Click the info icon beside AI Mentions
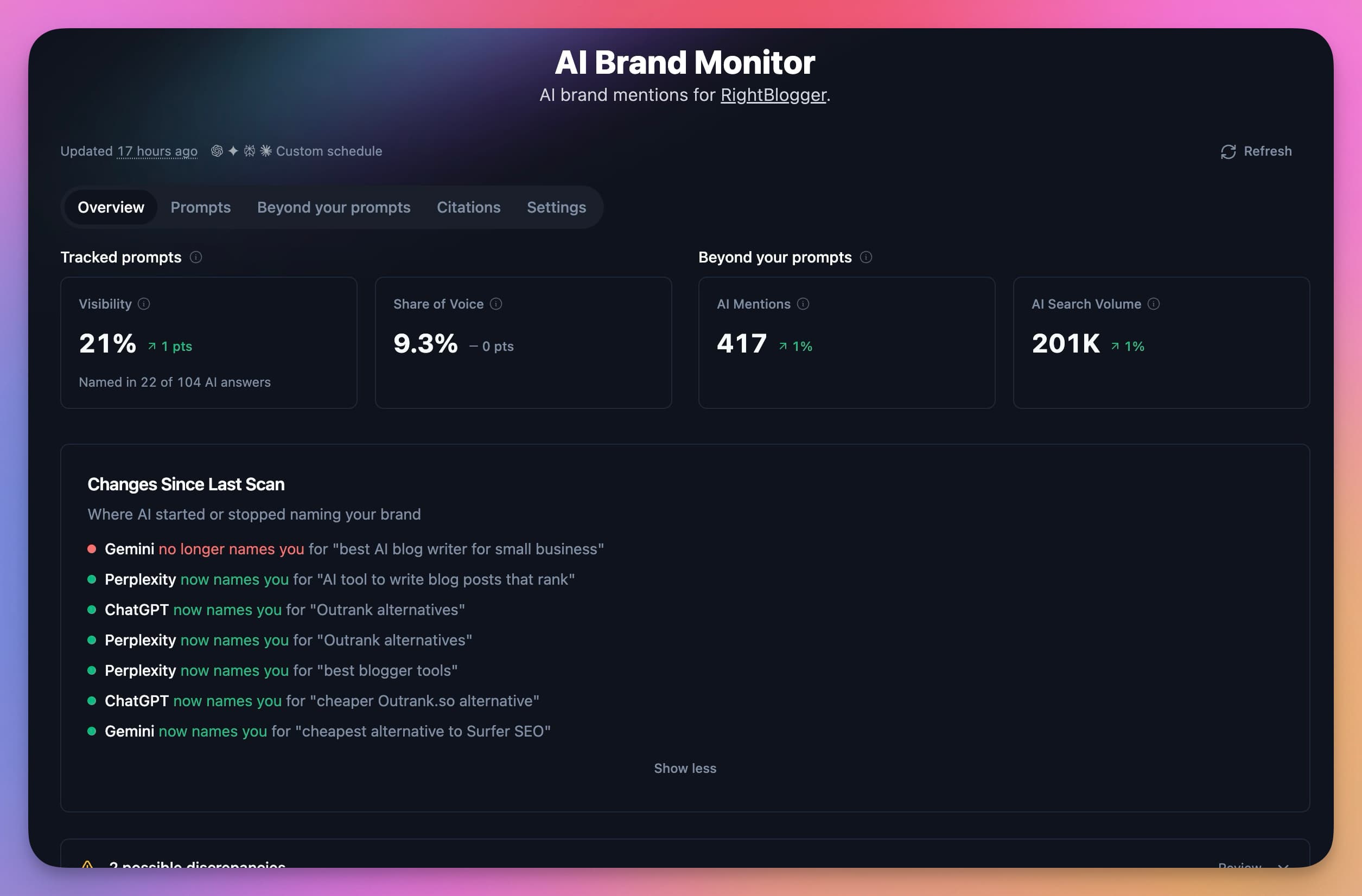This screenshot has width=1362, height=896. [803, 304]
